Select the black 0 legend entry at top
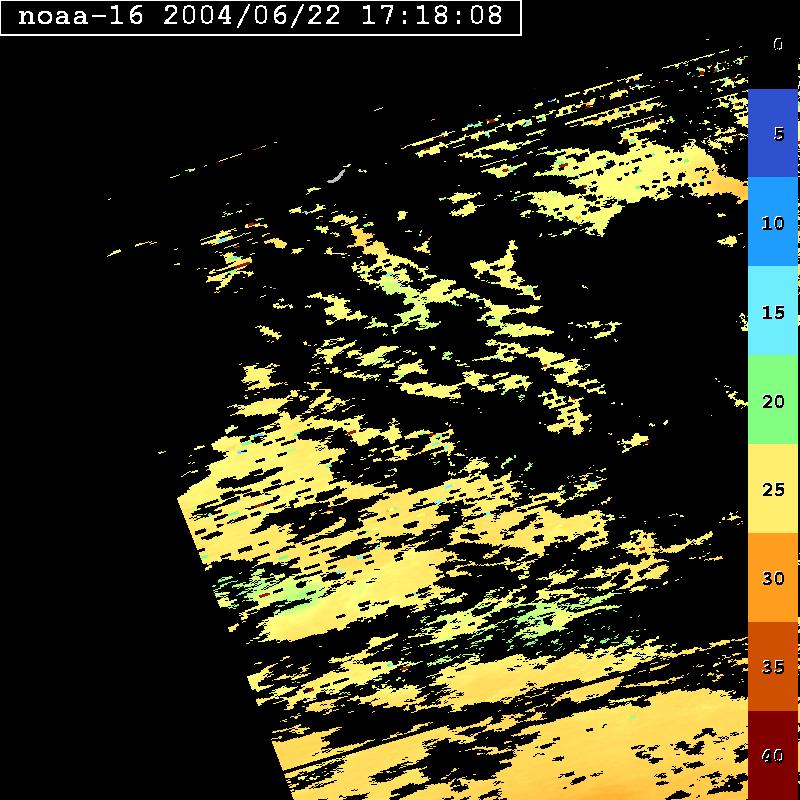The width and height of the screenshot is (800, 800). click(775, 44)
